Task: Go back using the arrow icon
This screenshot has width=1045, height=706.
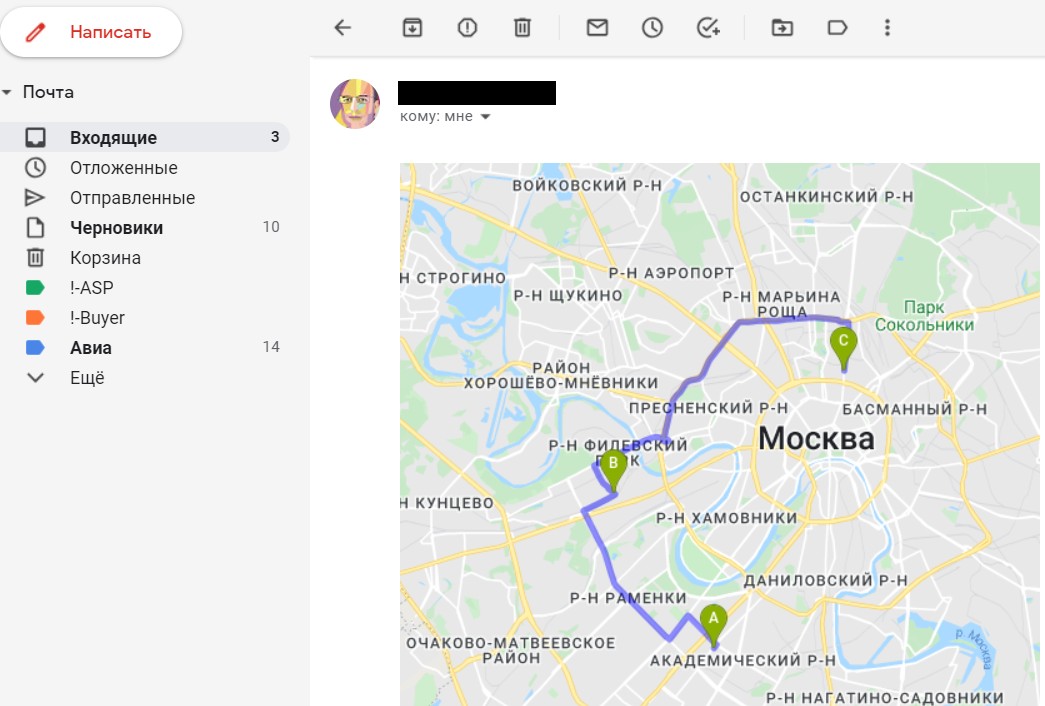Action: click(x=343, y=28)
